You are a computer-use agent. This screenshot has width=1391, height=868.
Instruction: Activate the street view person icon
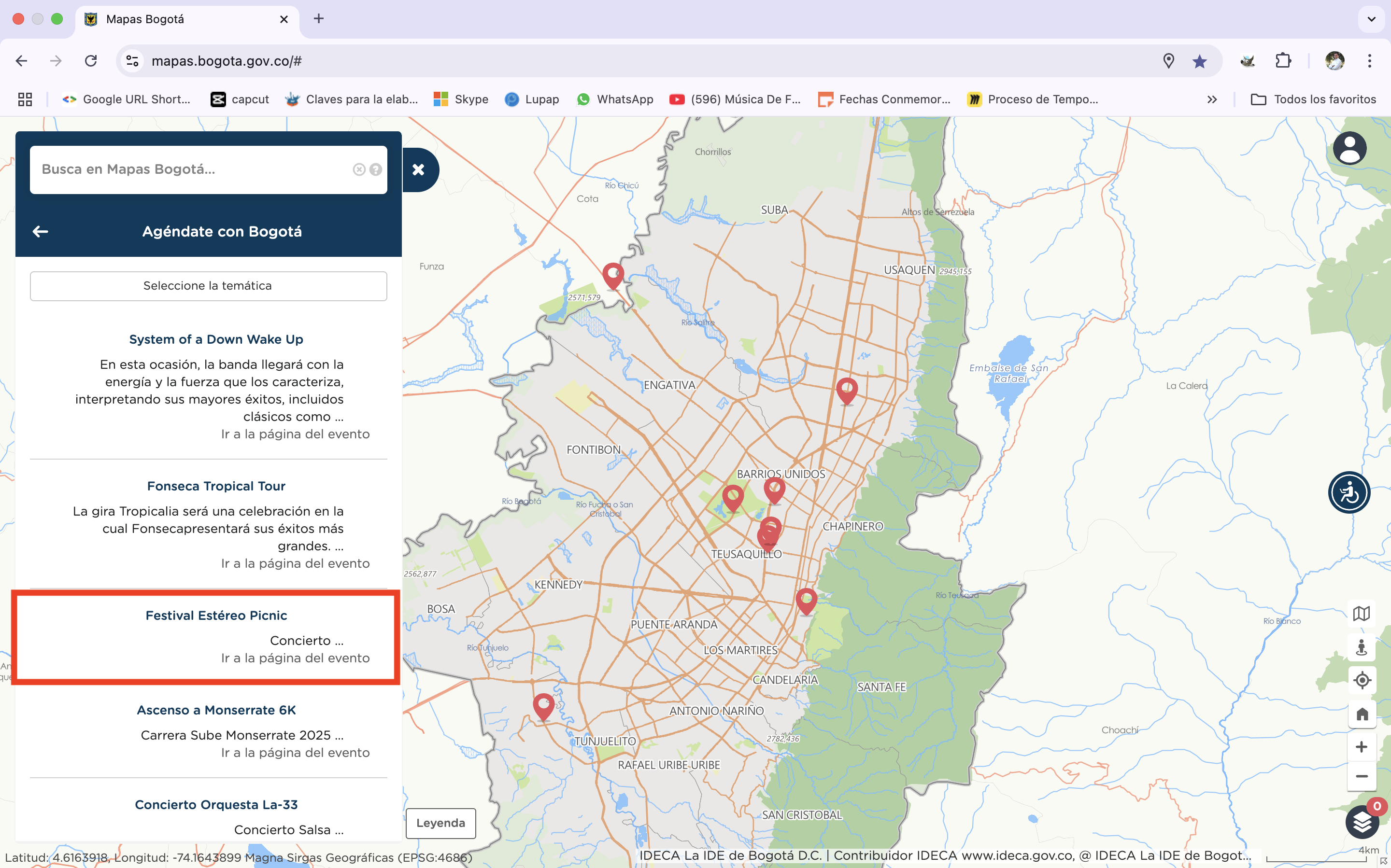(1361, 647)
